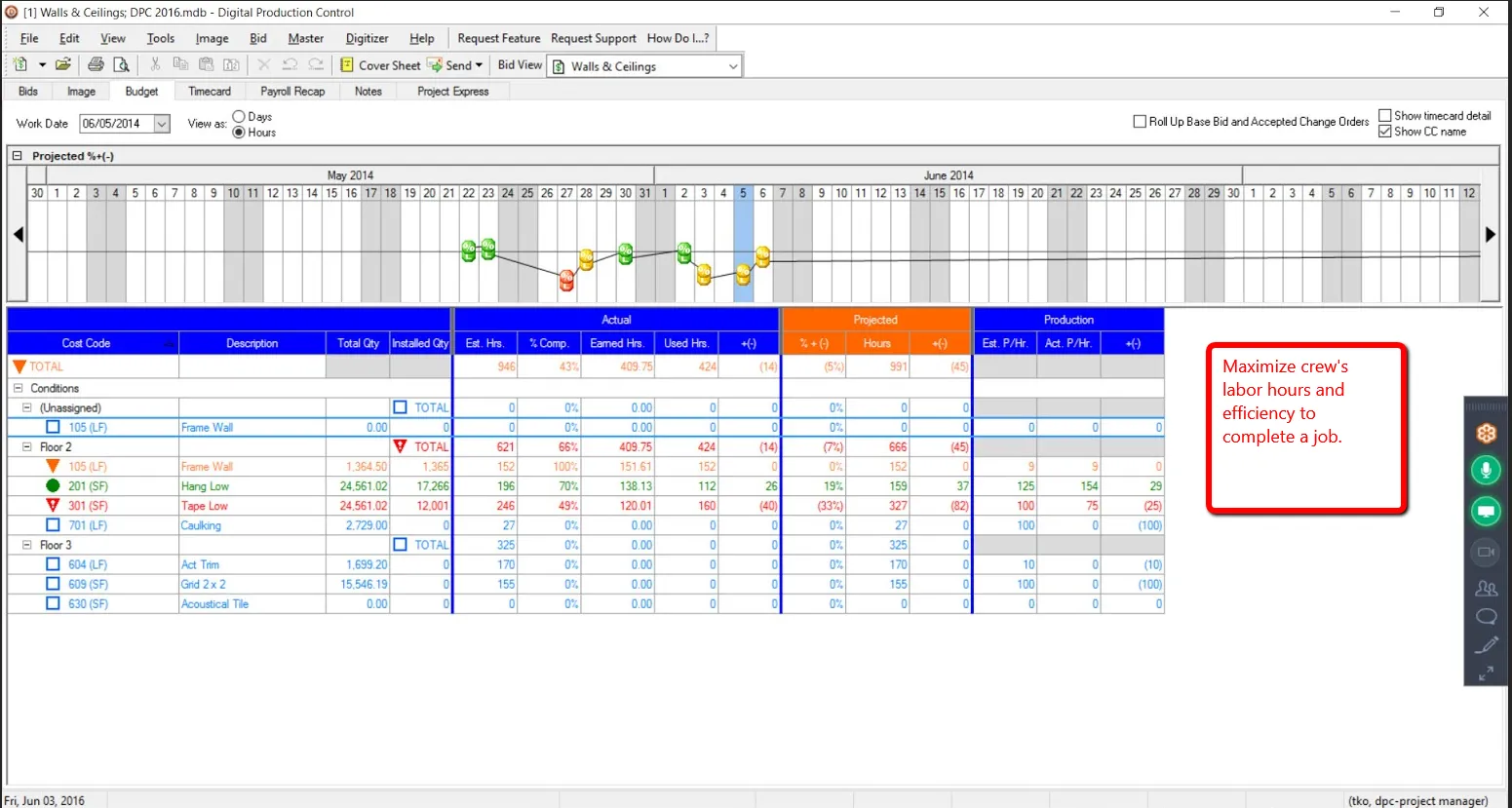
Task: Select the Days radio button
Action: tap(239, 116)
